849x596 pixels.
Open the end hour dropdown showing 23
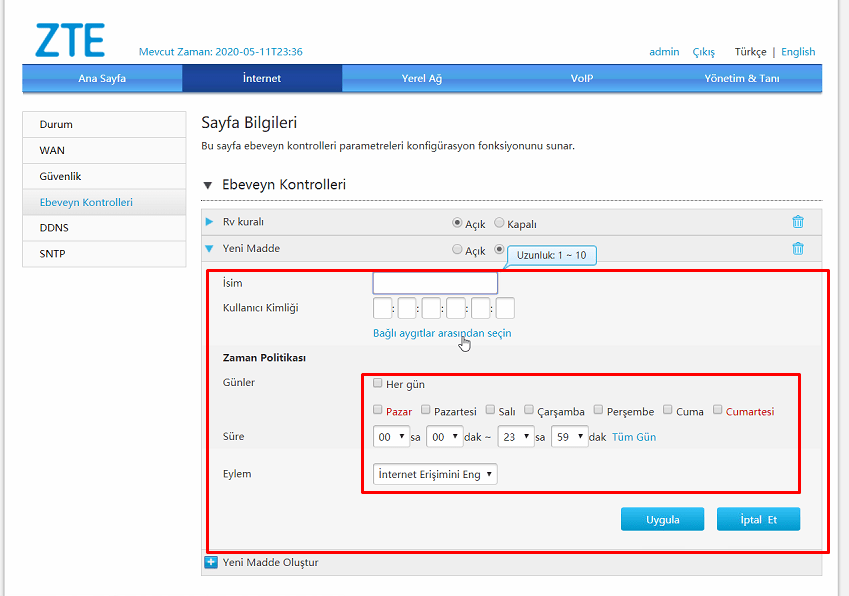point(516,436)
